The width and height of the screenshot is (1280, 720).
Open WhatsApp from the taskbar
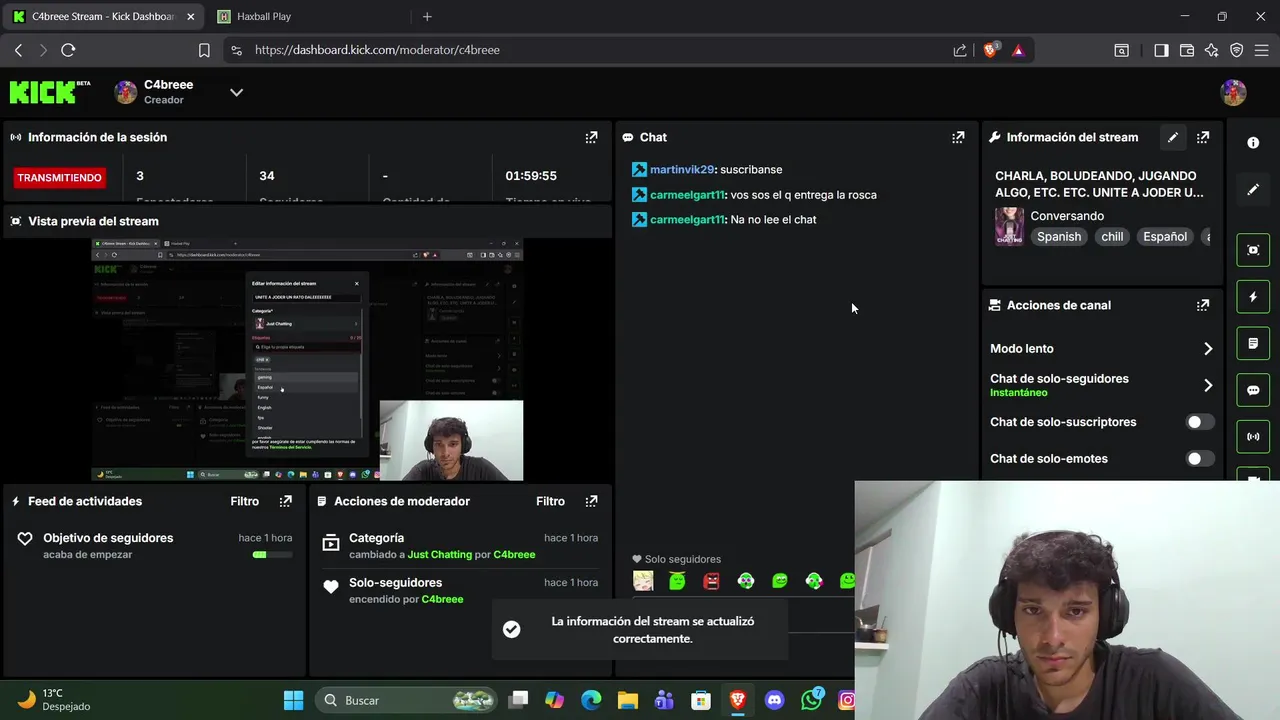pyautogui.click(x=811, y=700)
